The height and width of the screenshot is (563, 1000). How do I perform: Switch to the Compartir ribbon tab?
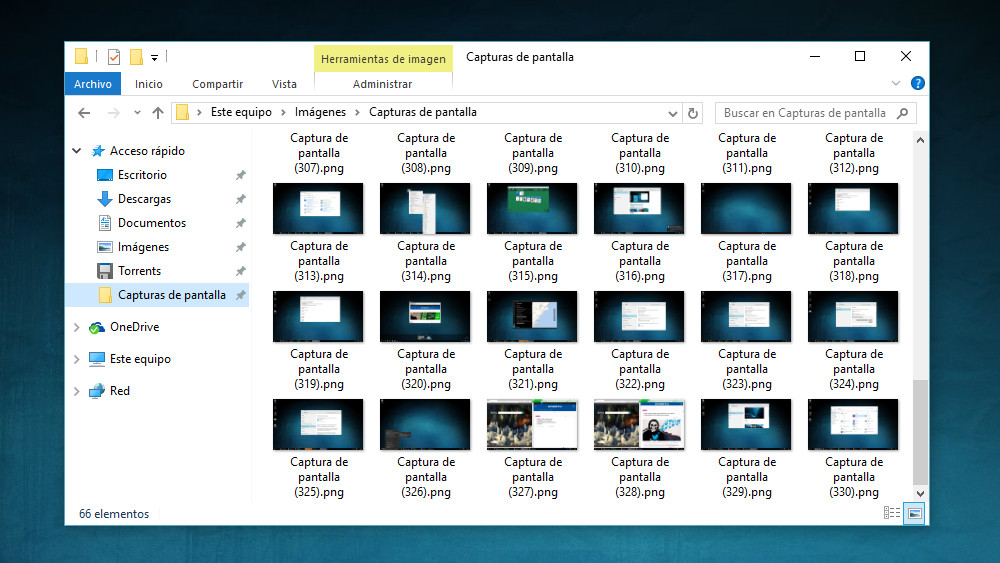pyautogui.click(x=217, y=84)
